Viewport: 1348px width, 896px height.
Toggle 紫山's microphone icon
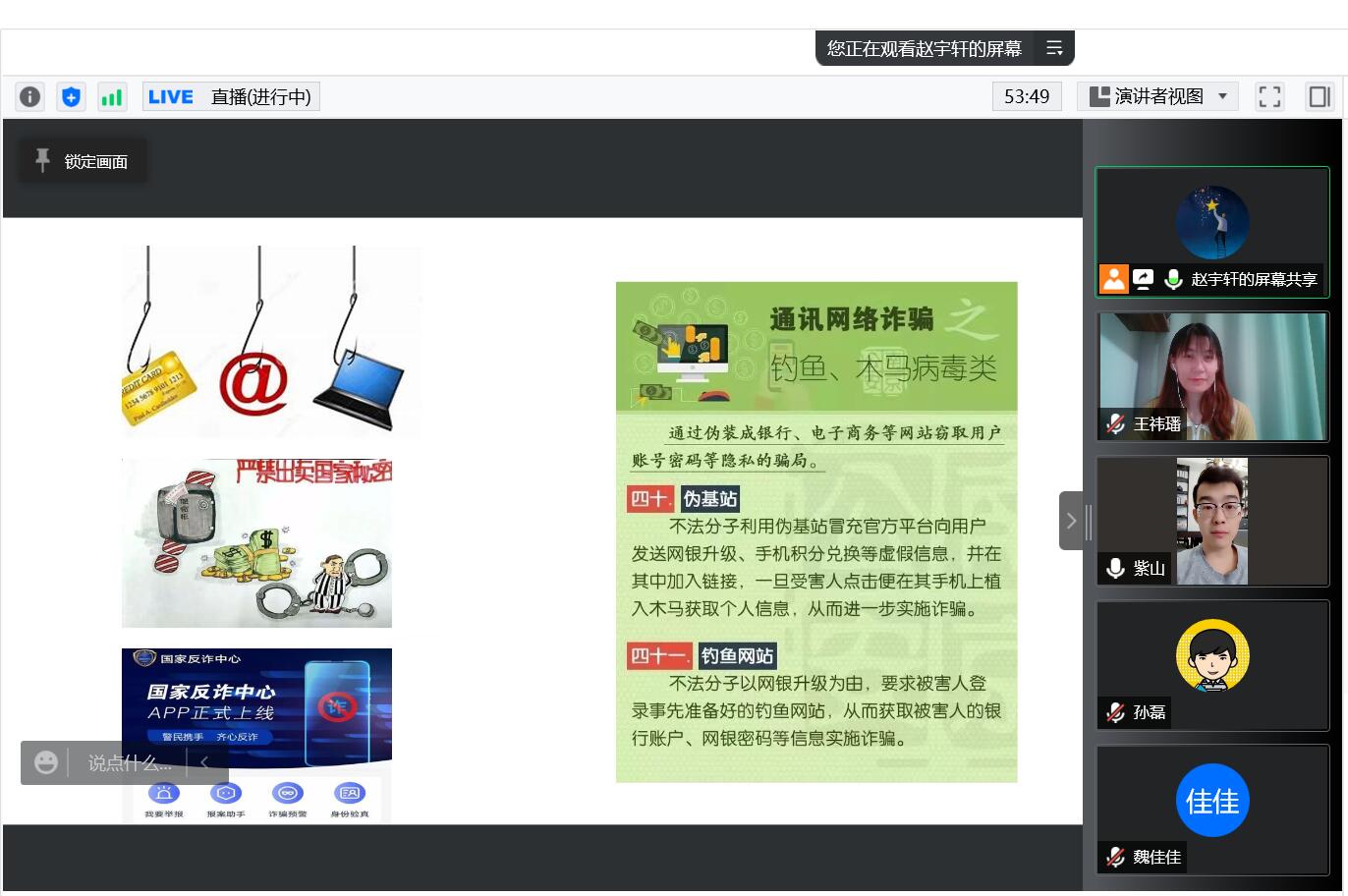point(1115,568)
